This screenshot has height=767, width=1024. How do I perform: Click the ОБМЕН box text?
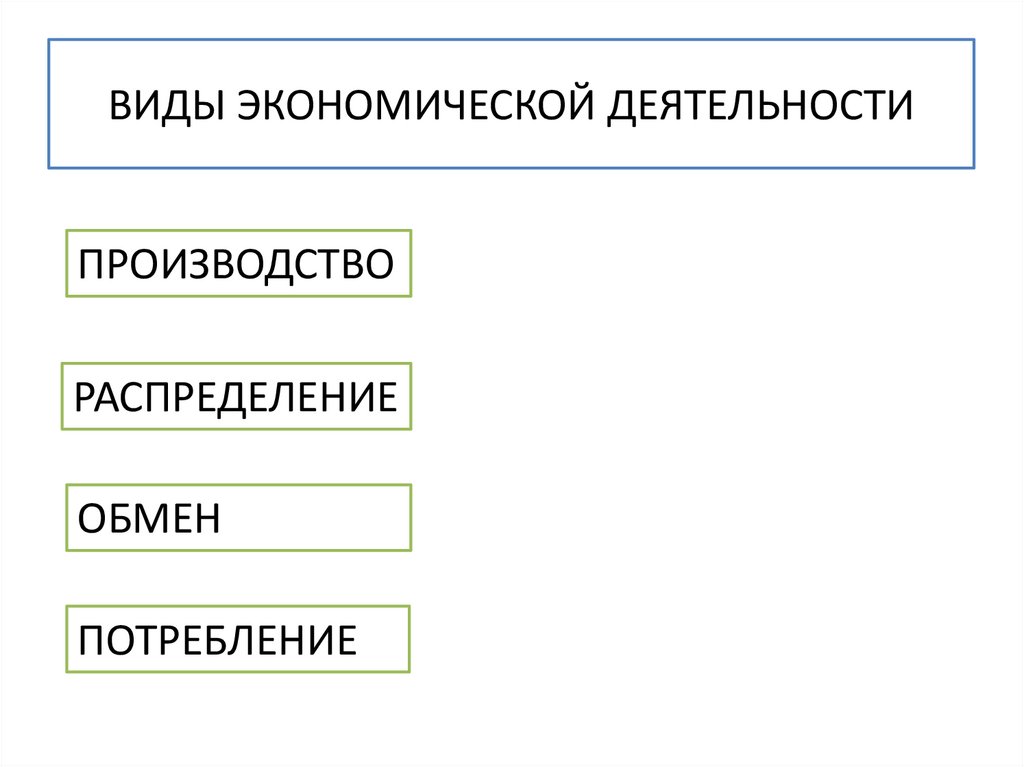point(149,518)
